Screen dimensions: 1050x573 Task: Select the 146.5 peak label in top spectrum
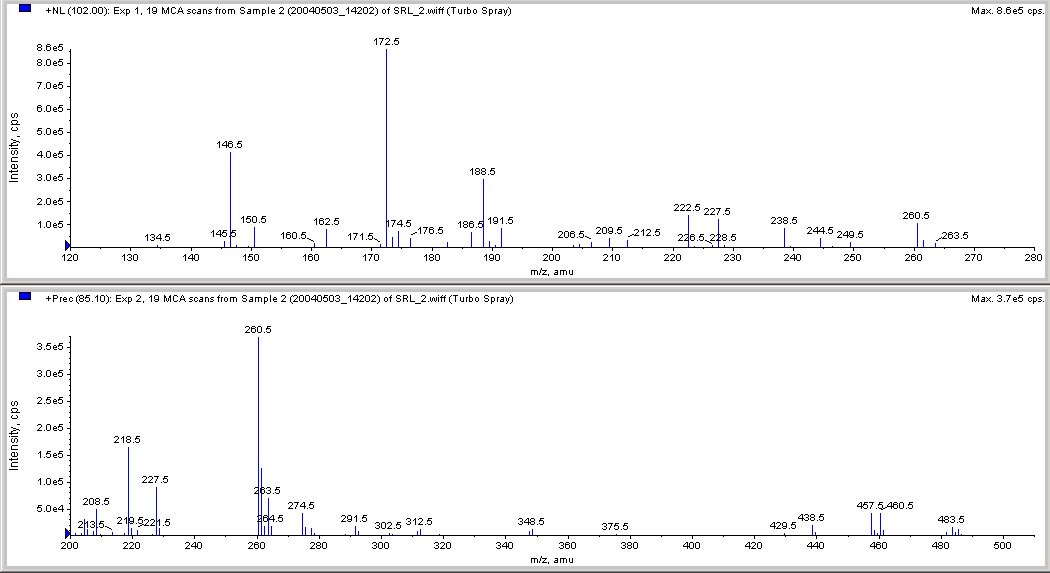coord(230,145)
